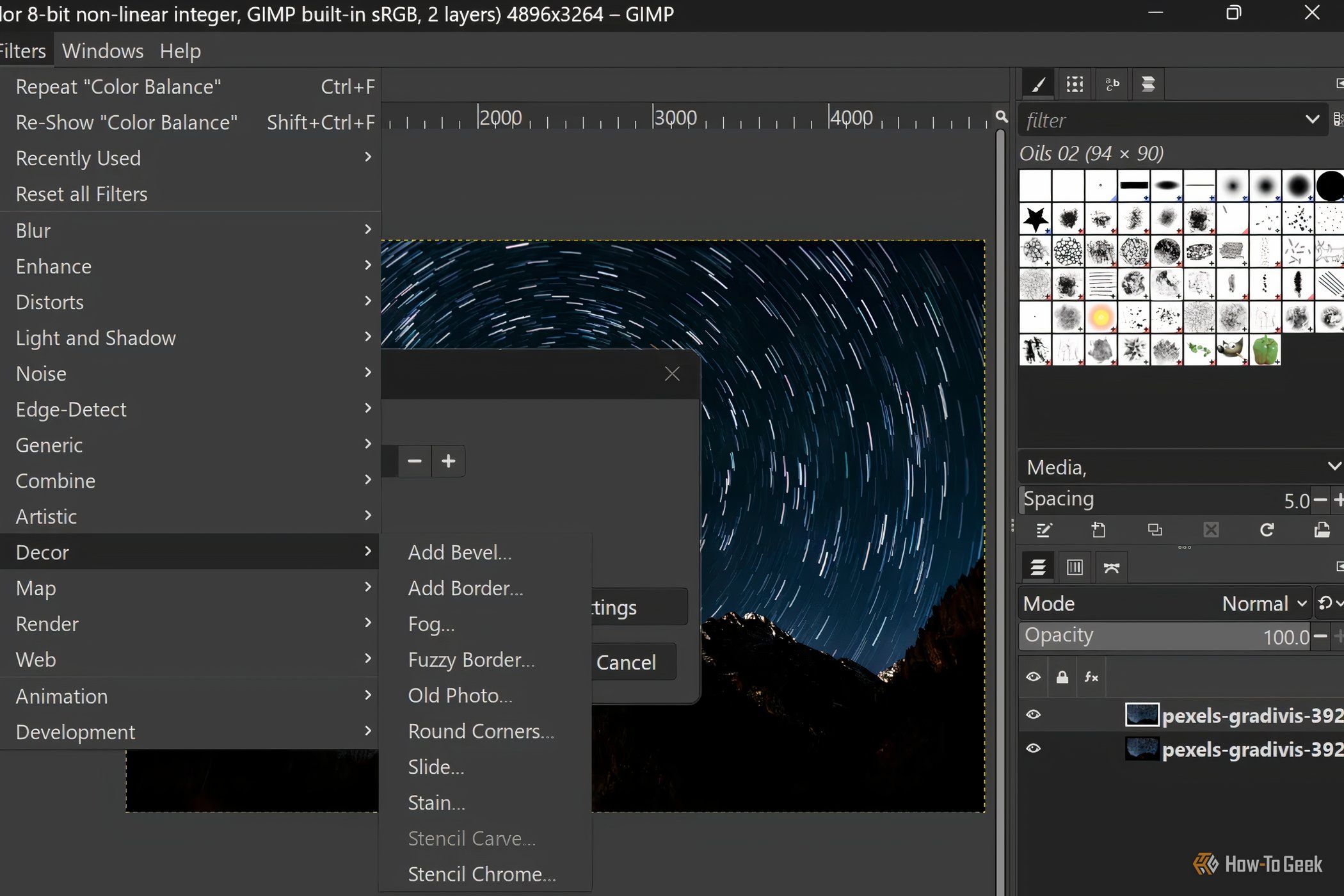
Task: Click Open brush as image icon
Action: point(1322,530)
